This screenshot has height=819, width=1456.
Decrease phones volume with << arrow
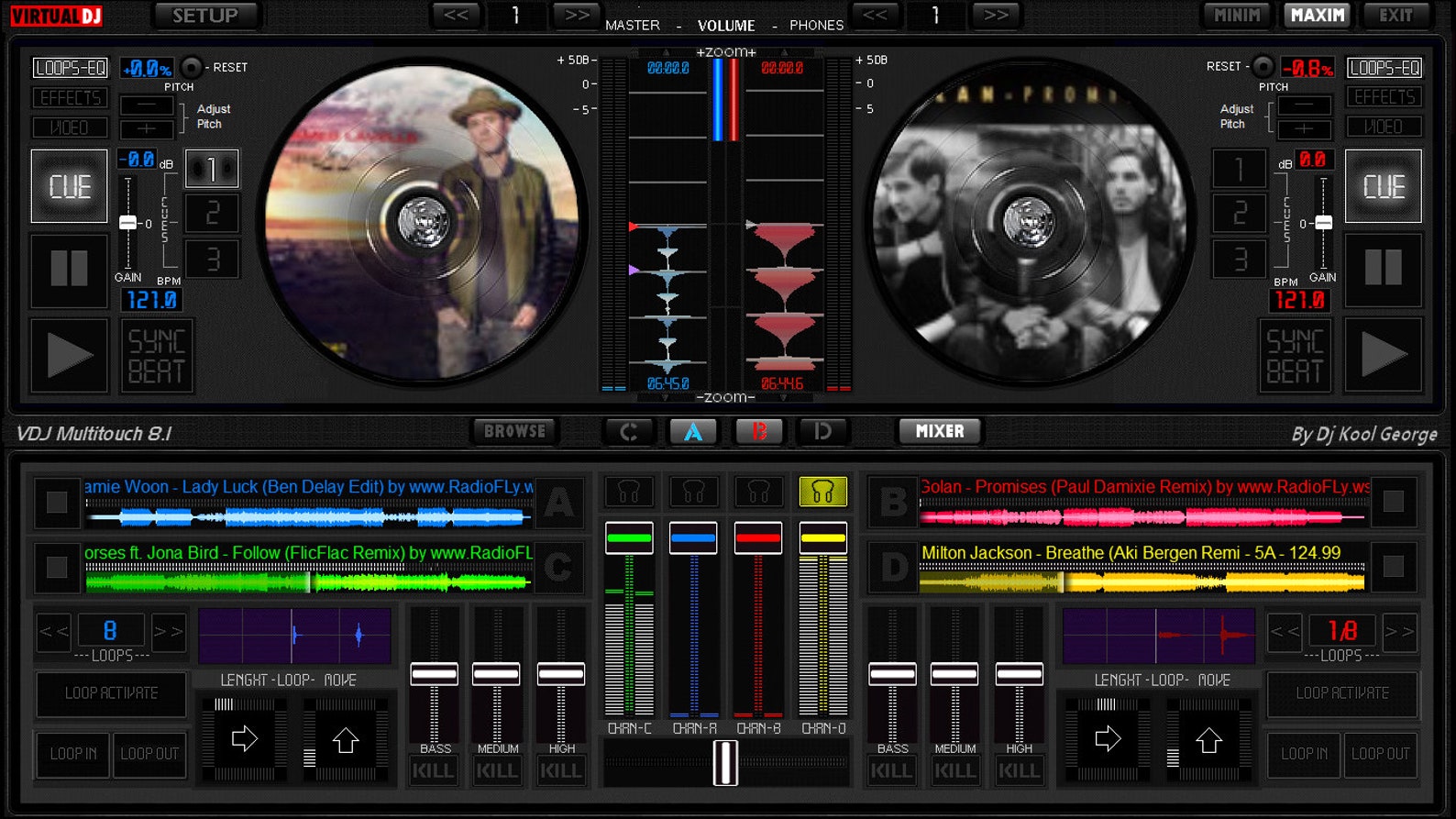point(876,16)
